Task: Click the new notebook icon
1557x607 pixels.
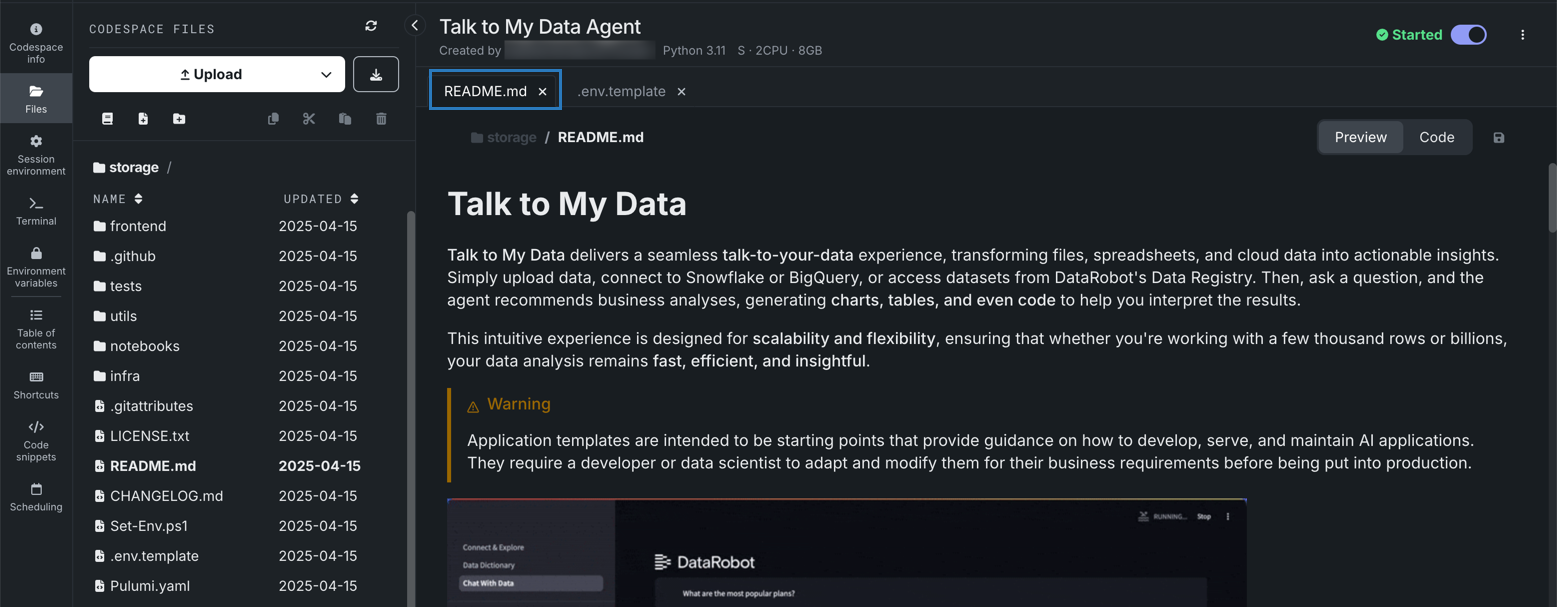Action: [x=107, y=119]
